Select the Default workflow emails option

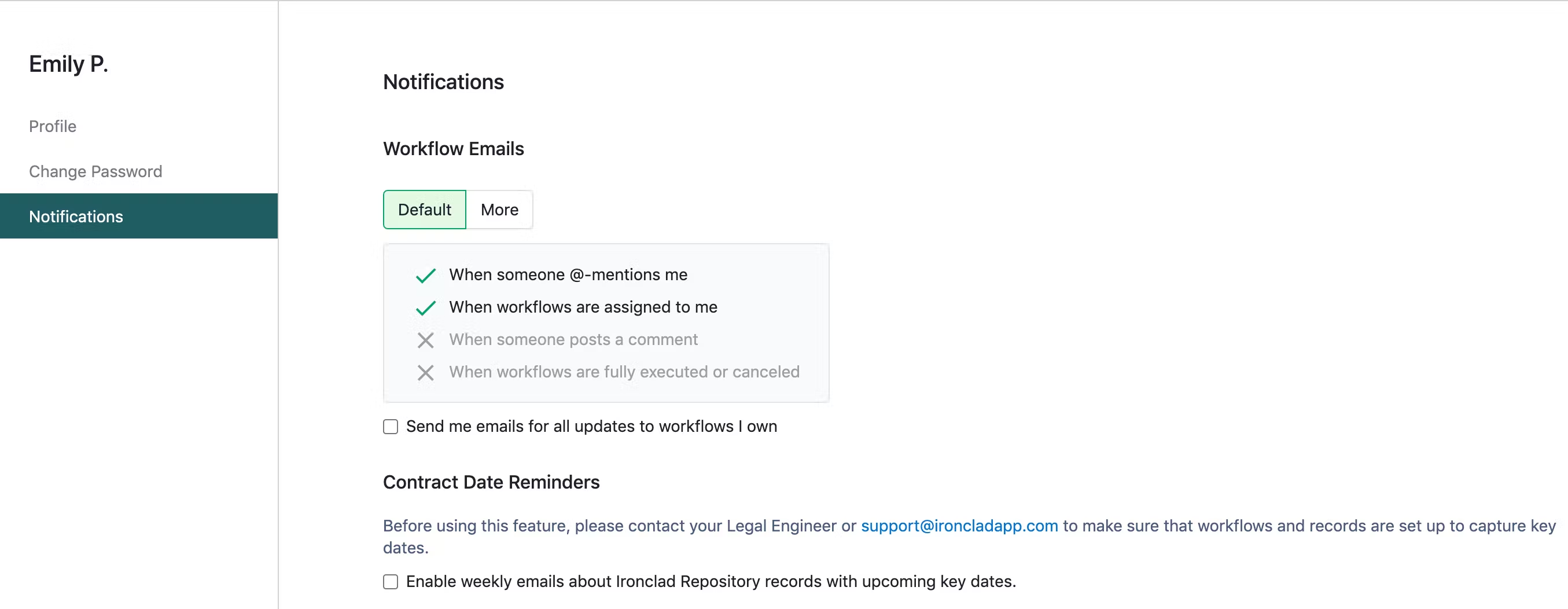point(424,210)
